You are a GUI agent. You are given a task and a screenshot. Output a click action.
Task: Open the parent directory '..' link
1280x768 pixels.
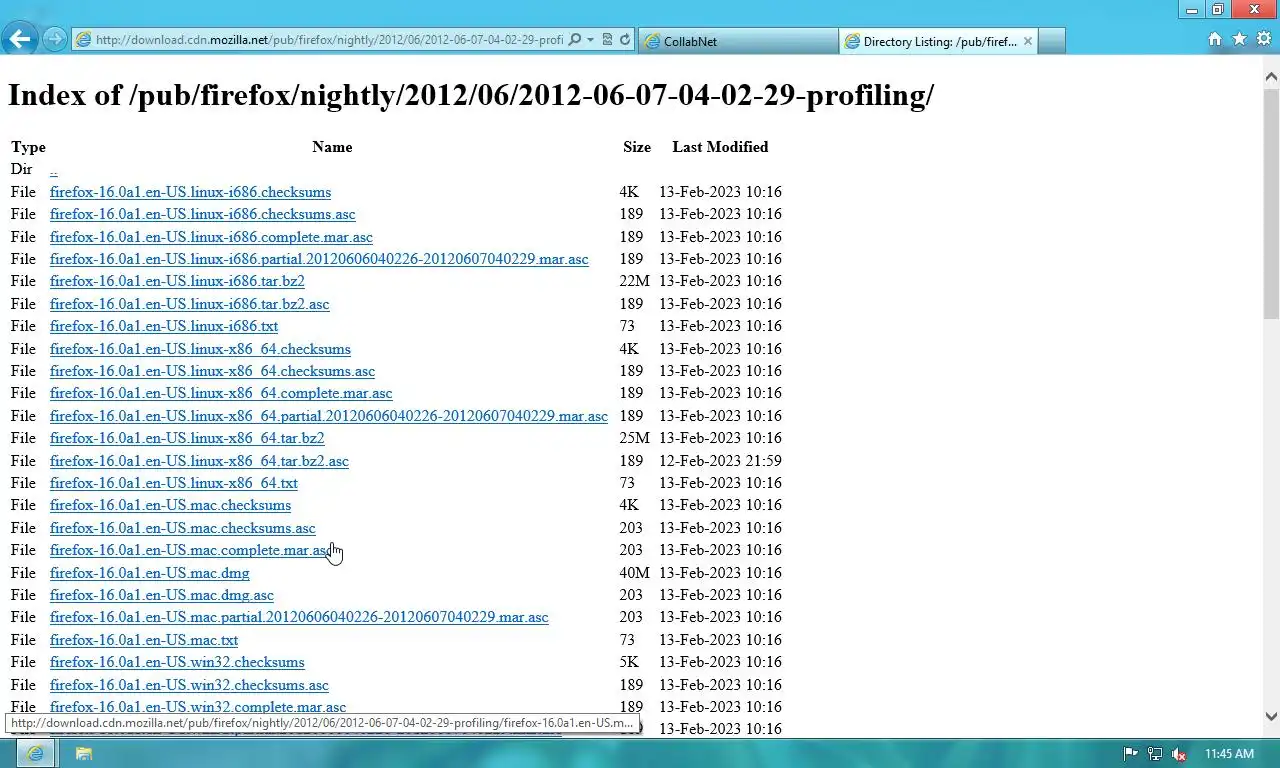coord(53,170)
